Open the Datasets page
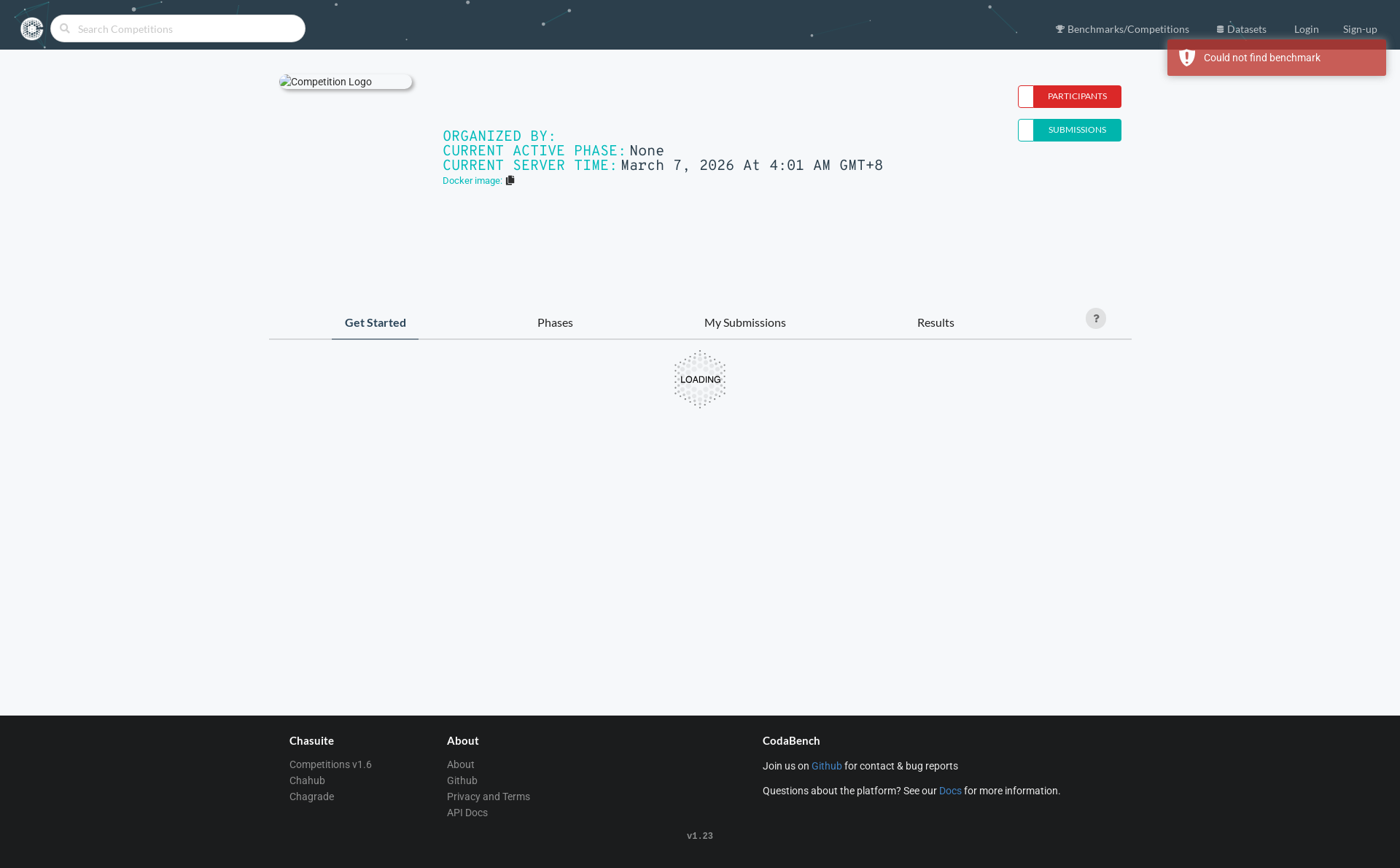This screenshot has width=1400, height=868. 1241,29
